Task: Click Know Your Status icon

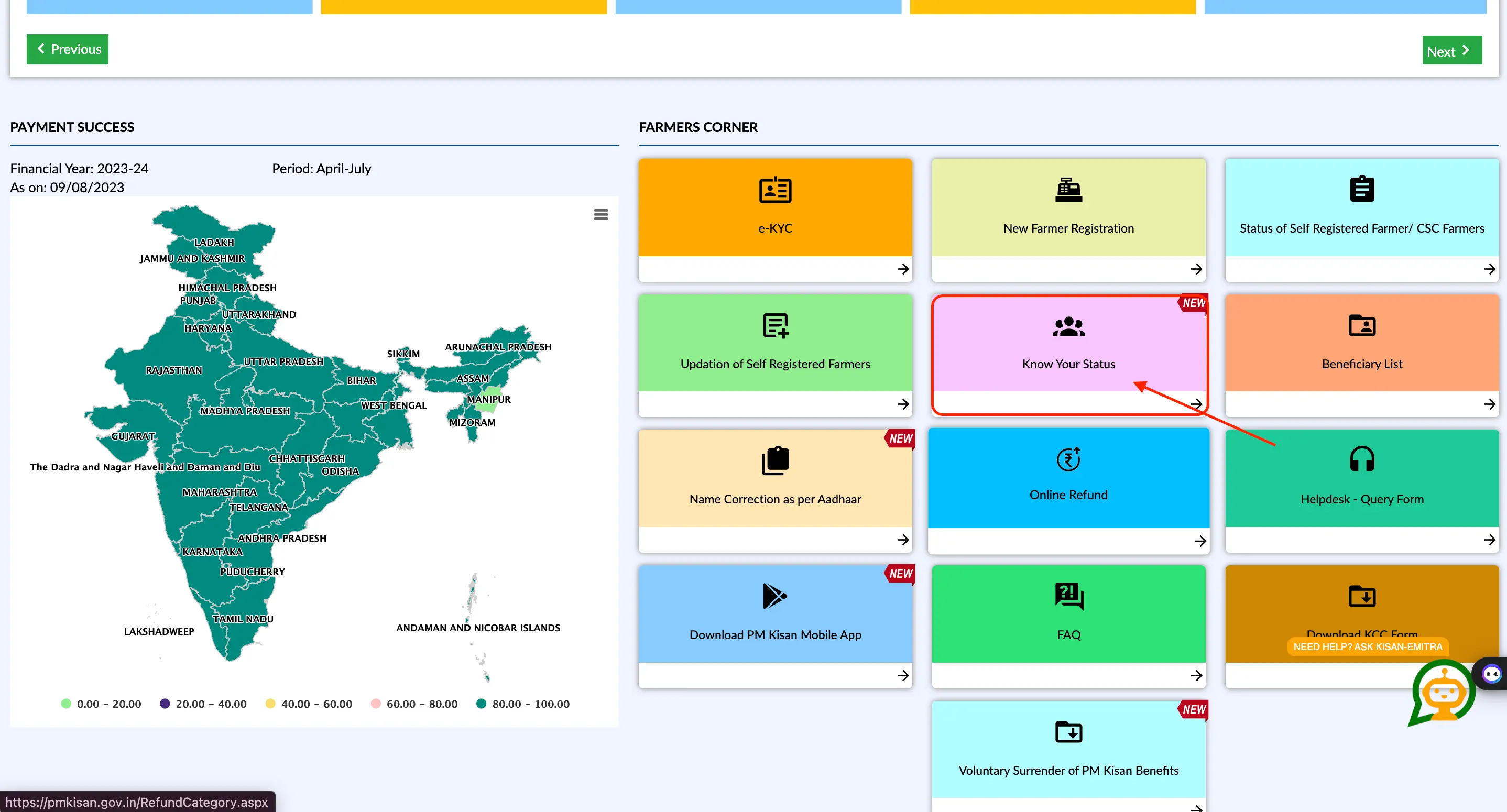Action: tap(1068, 354)
